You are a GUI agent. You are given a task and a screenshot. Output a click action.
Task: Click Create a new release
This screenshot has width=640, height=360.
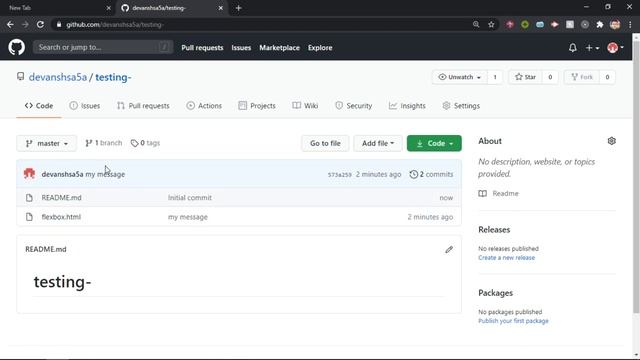507,258
